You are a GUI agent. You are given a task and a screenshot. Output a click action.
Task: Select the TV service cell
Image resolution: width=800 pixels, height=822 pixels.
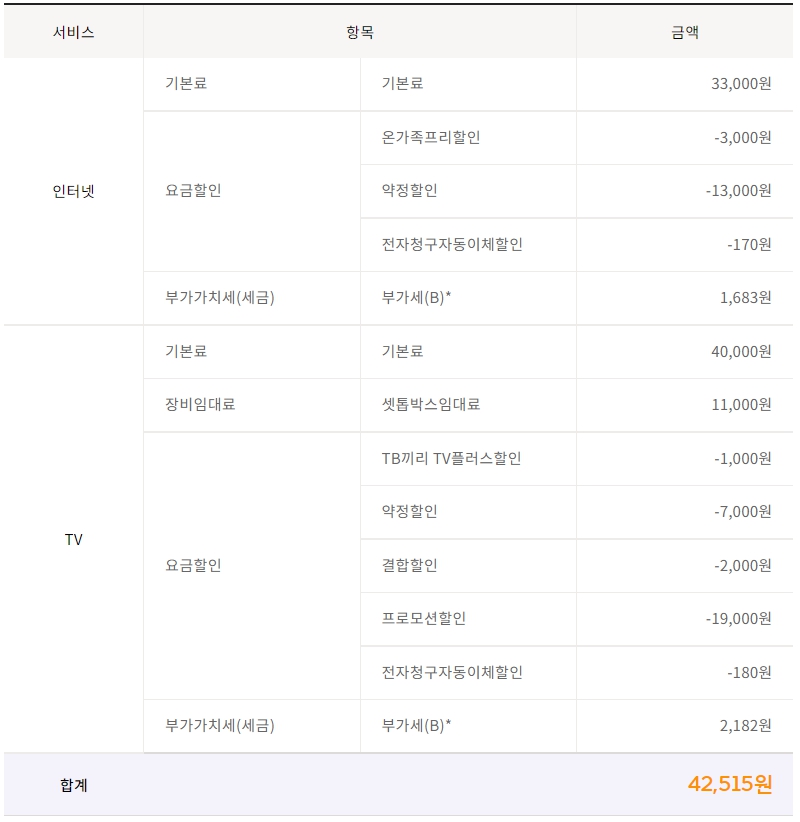[x=73, y=539]
